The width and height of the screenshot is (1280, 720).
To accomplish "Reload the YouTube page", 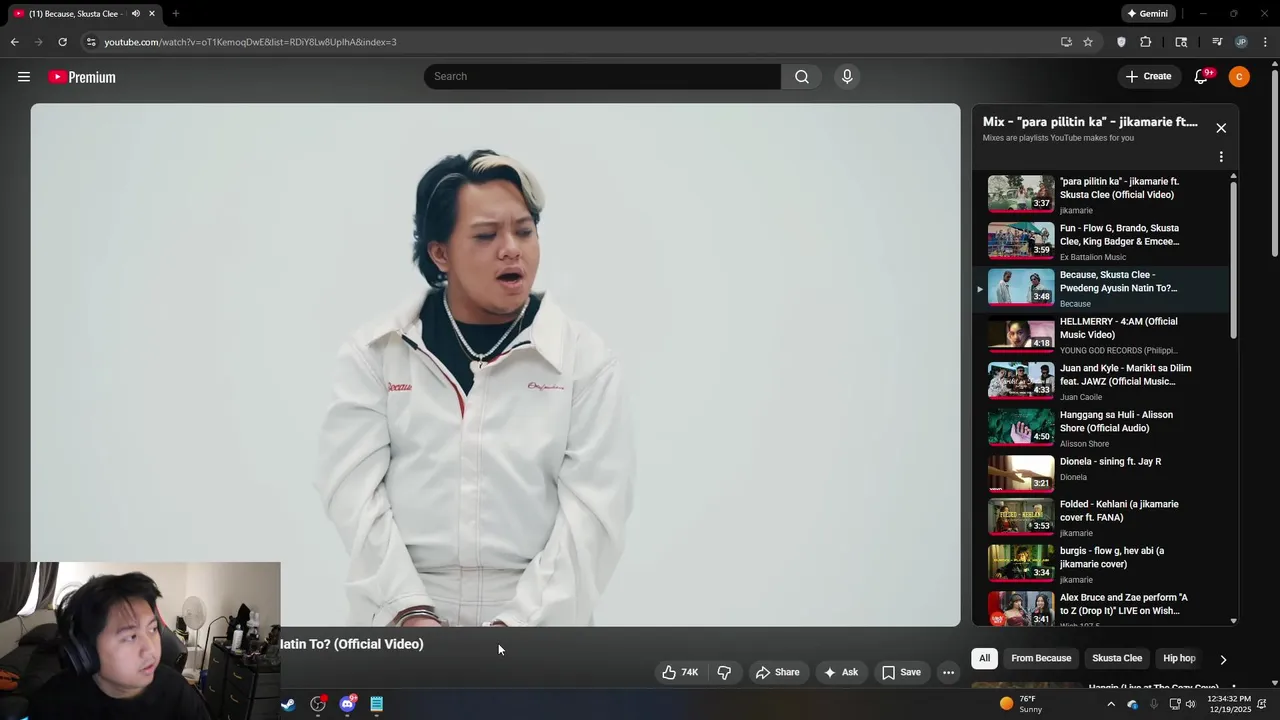I will 62,42.
